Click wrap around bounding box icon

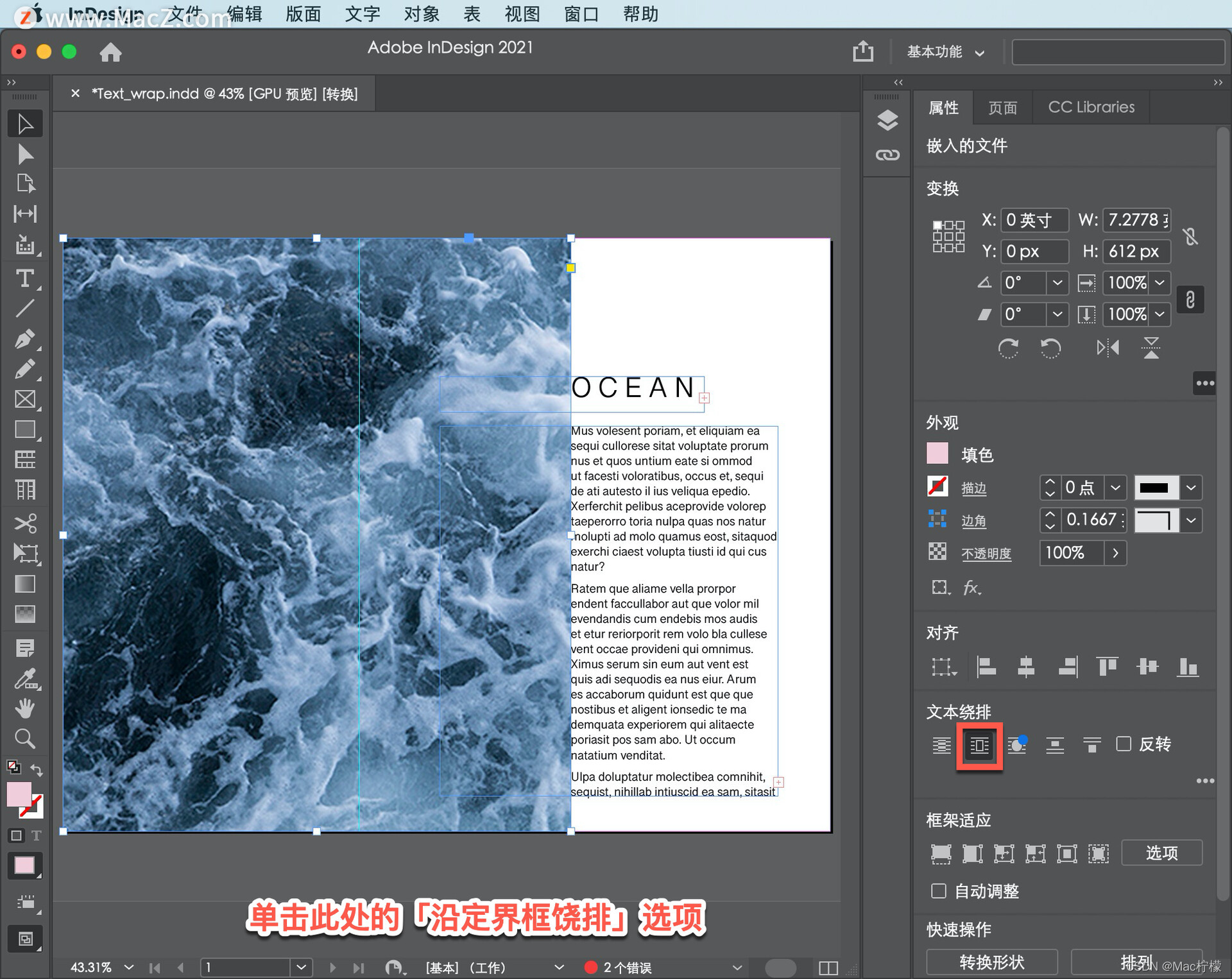tap(979, 745)
